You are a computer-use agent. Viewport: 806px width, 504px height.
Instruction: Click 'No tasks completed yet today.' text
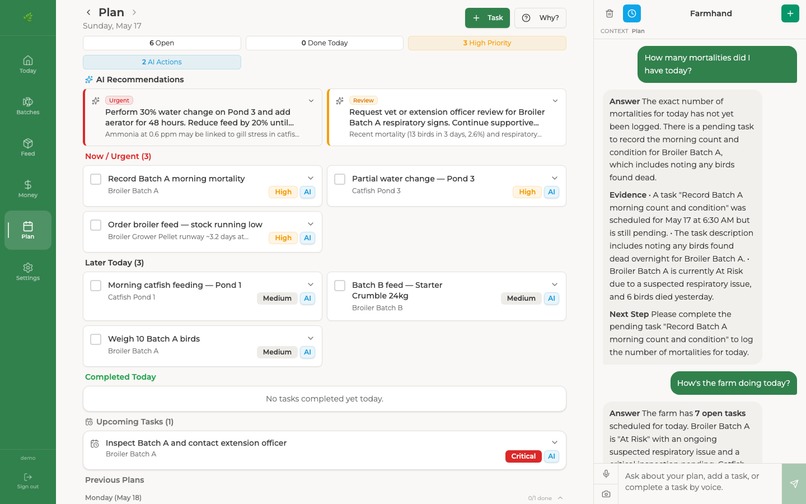pos(324,399)
